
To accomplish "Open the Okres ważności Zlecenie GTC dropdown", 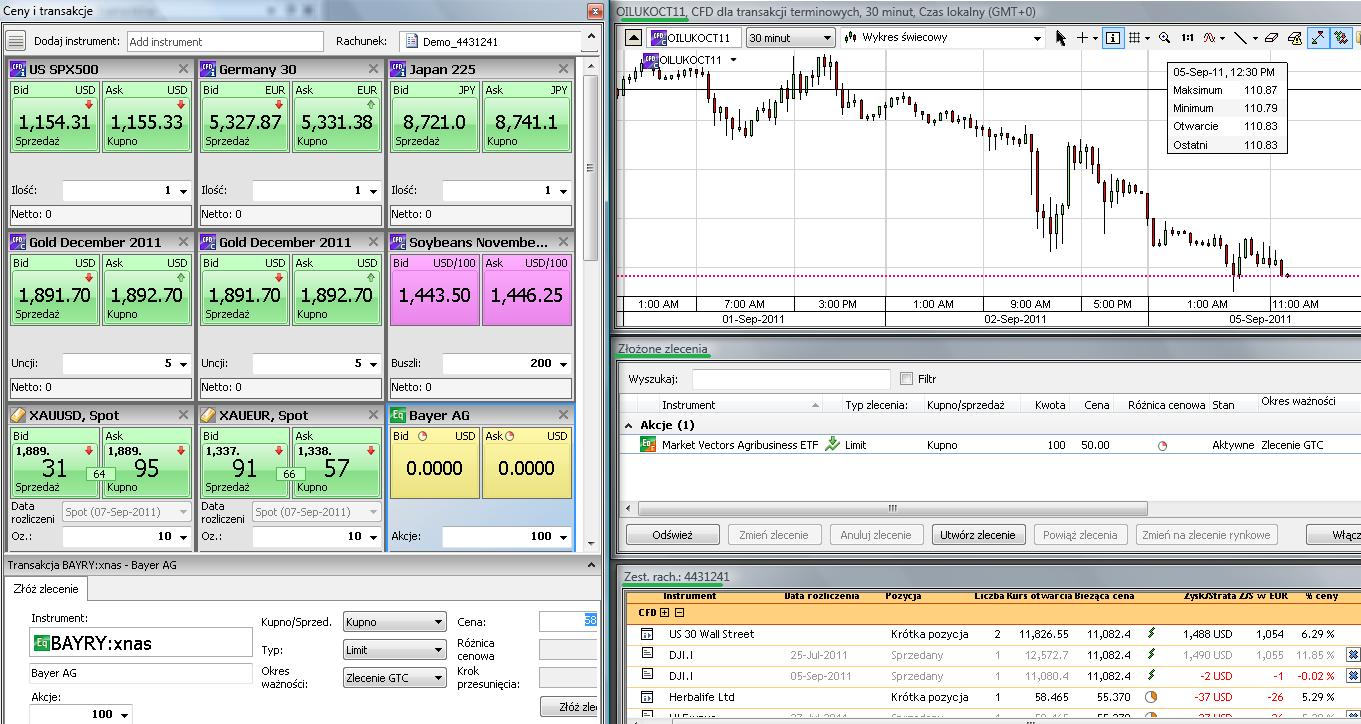I will coord(394,677).
